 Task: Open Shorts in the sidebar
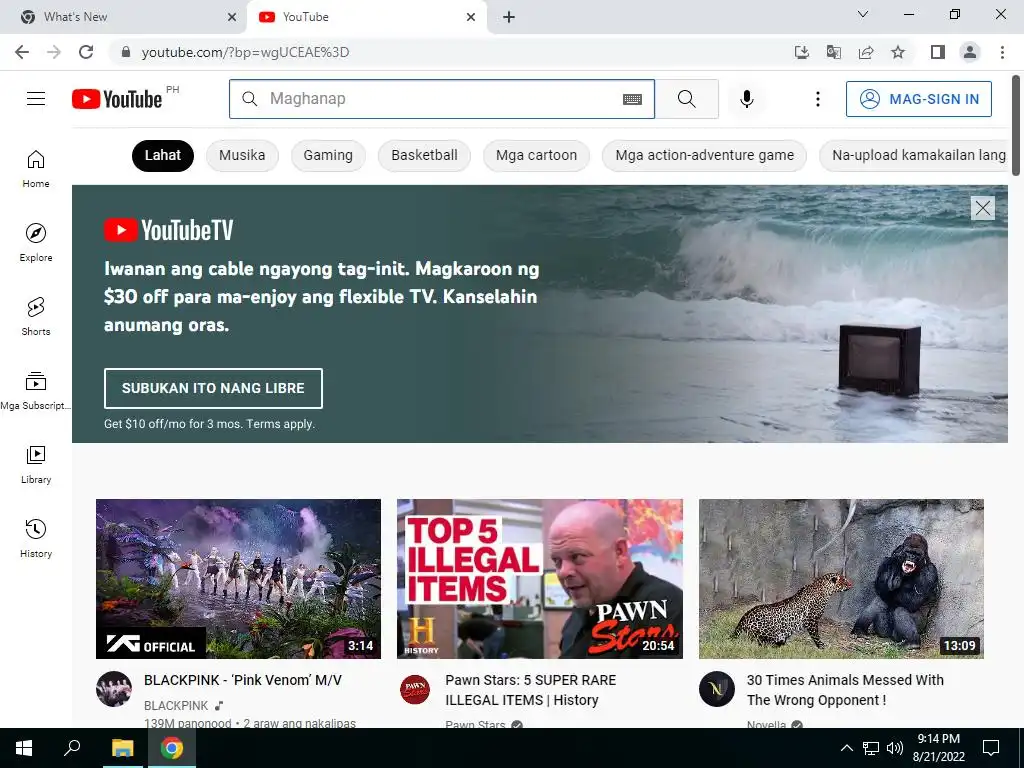(x=36, y=317)
